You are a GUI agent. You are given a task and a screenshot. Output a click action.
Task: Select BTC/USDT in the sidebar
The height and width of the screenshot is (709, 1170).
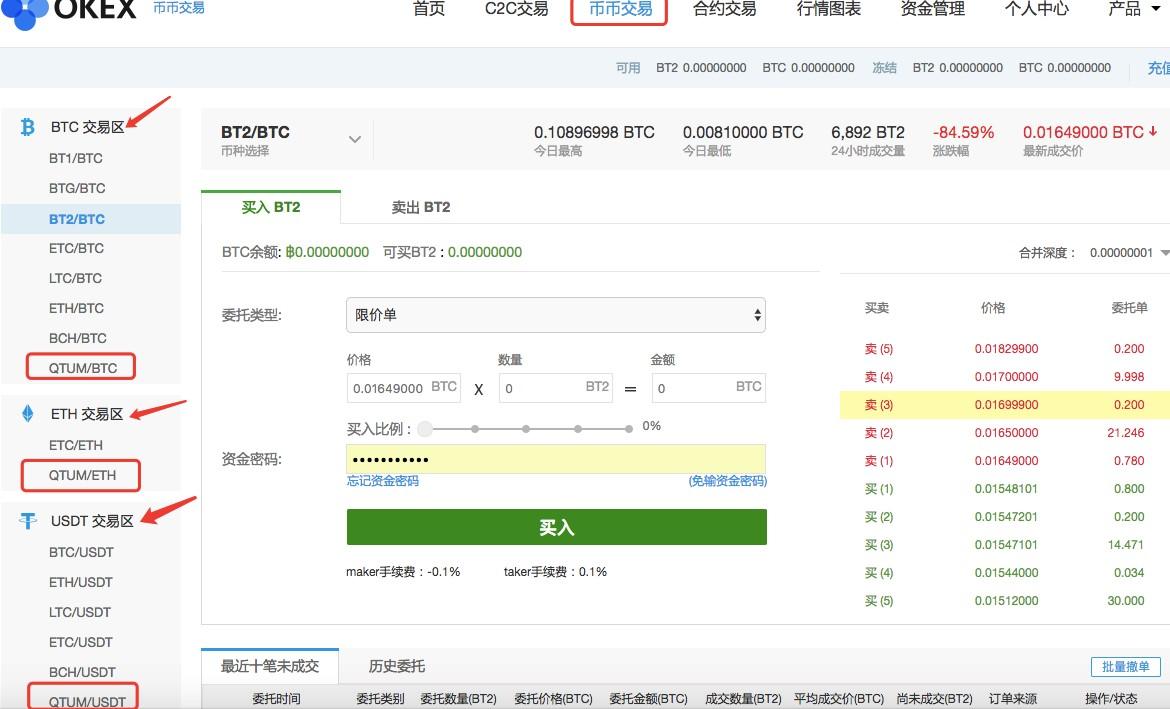point(81,552)
